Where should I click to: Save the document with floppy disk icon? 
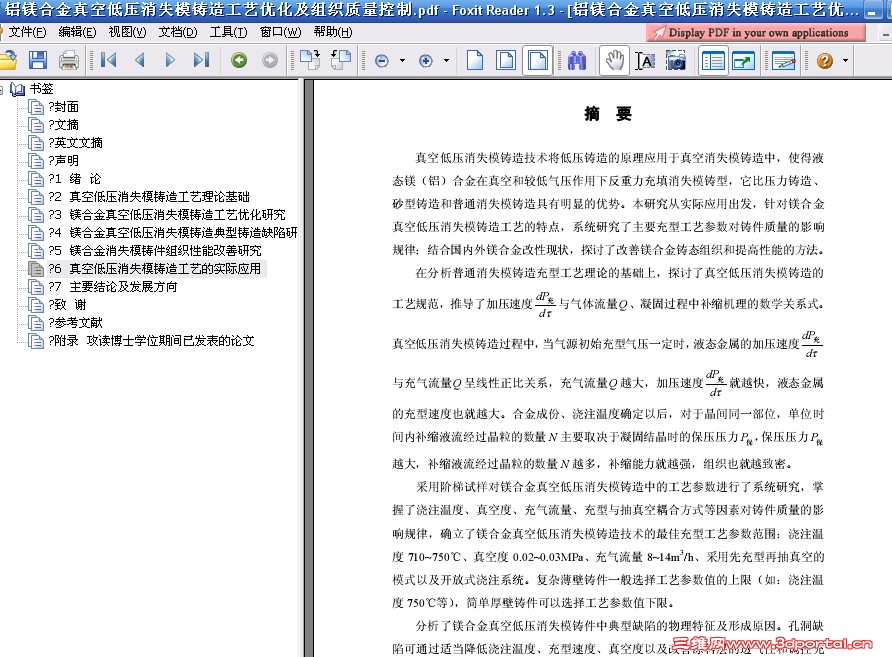38,60
